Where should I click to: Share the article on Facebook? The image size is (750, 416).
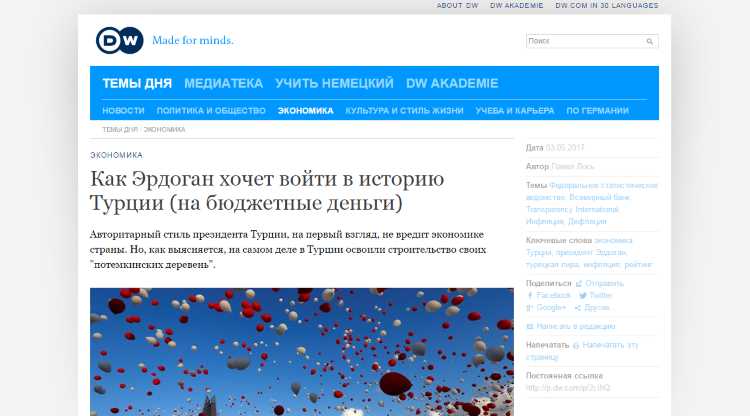coord(553,296)
